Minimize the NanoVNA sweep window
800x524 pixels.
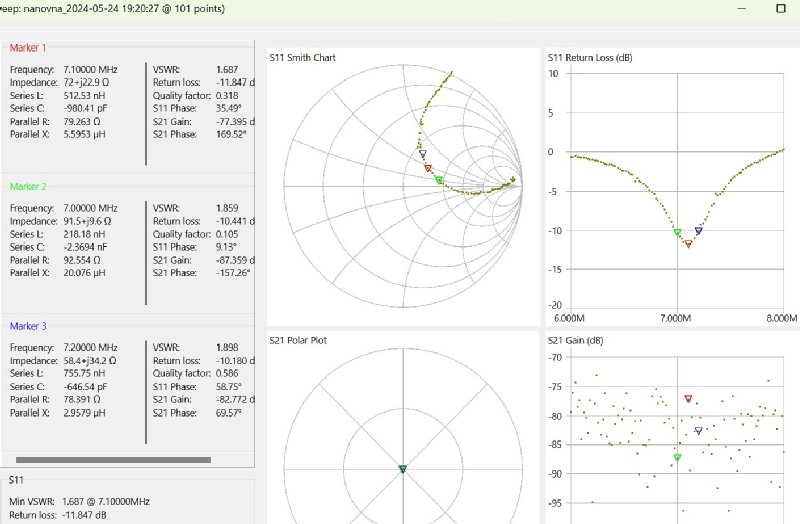tap(742, 9)
